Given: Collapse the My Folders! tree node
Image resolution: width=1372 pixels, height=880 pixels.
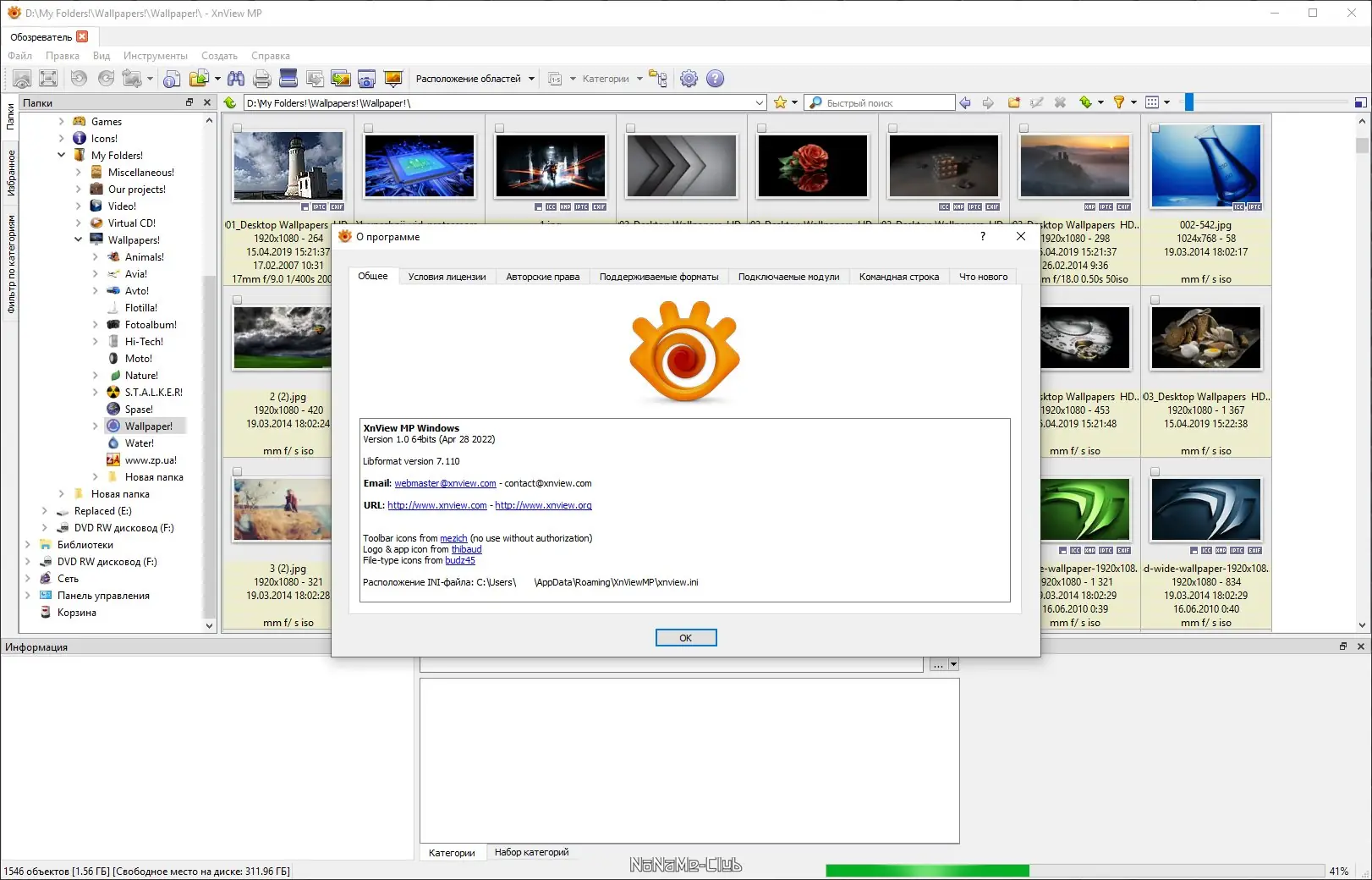Looking at the screenshot, I should (x=61, y=155).
